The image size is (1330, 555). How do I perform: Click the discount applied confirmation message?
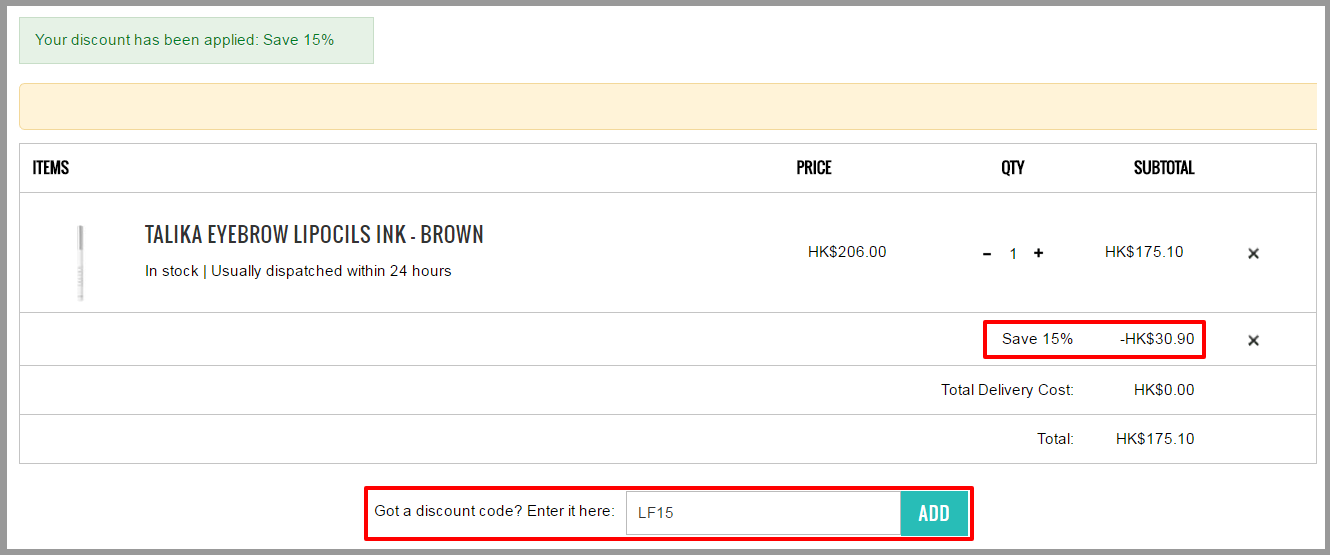click(x=196, y=40)
